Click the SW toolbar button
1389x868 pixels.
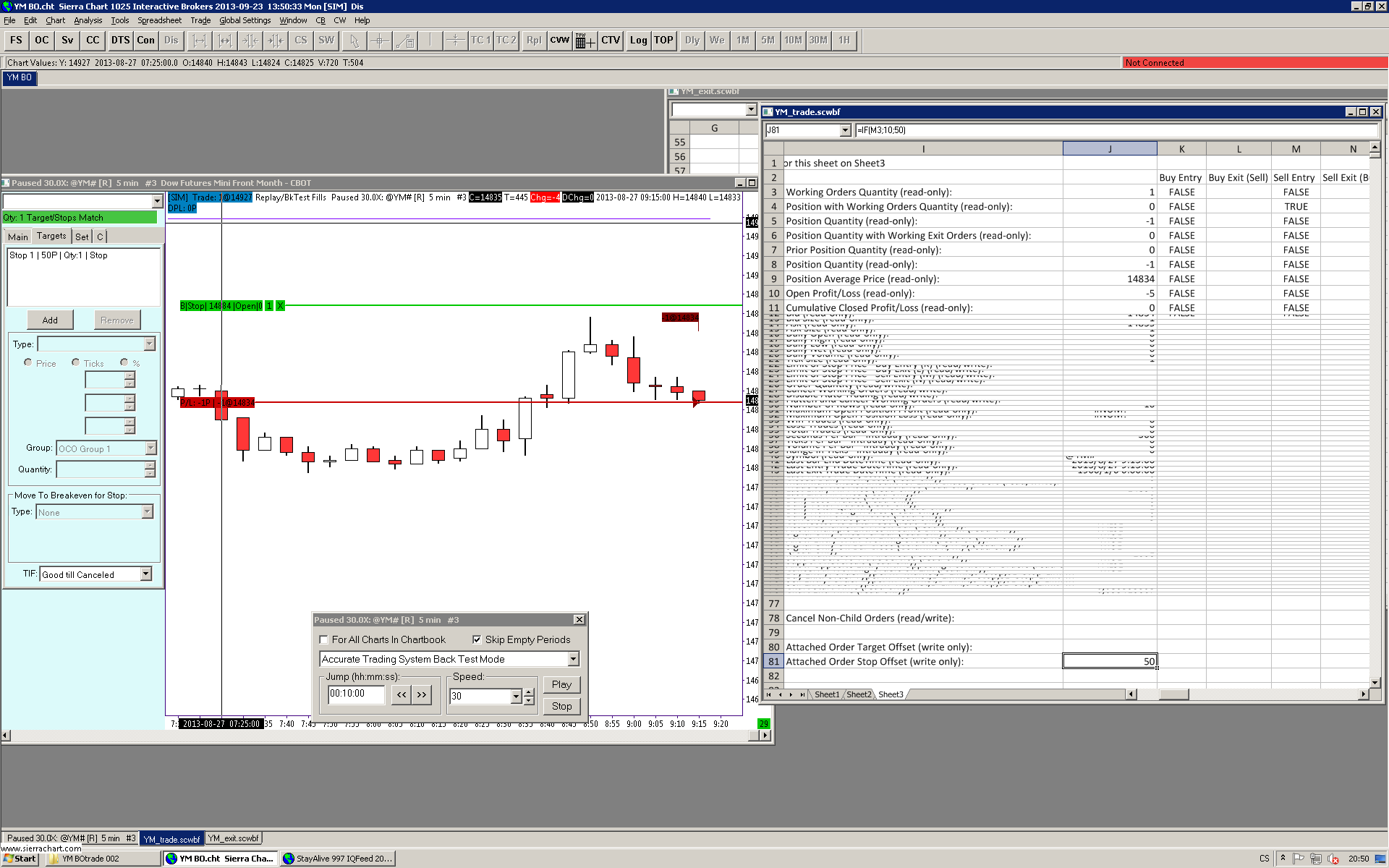click(x=326, y=41)
